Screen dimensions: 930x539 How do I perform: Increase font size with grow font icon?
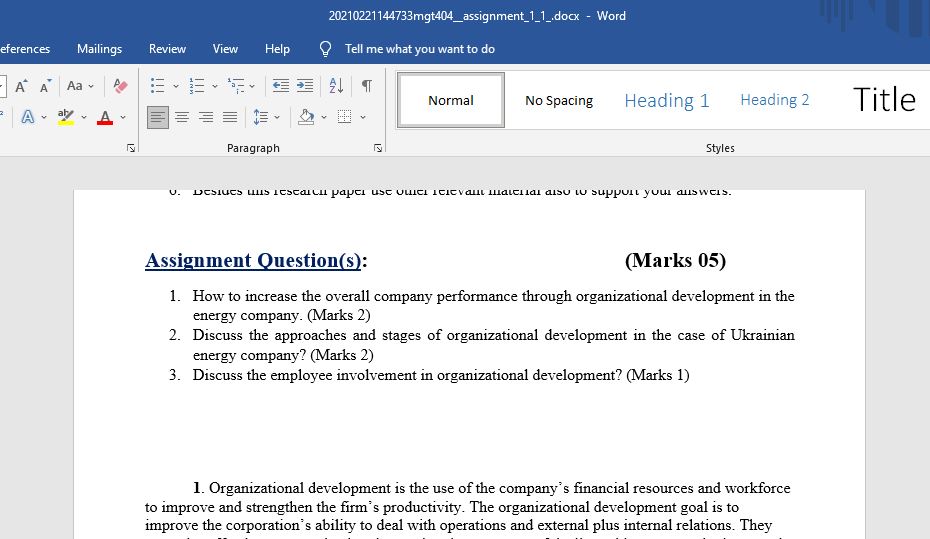coord(21,86)
